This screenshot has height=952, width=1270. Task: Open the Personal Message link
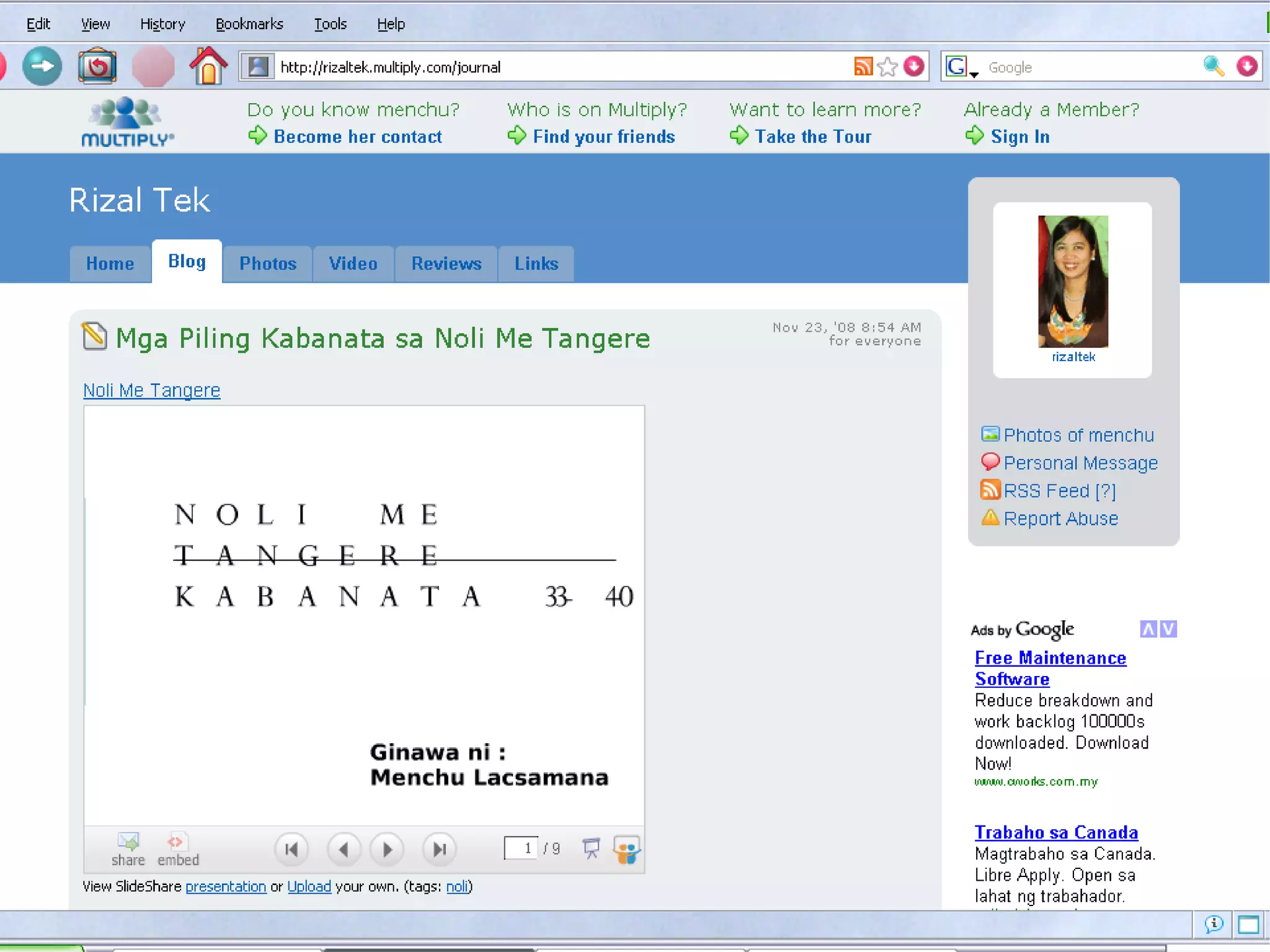[1080, 463]
